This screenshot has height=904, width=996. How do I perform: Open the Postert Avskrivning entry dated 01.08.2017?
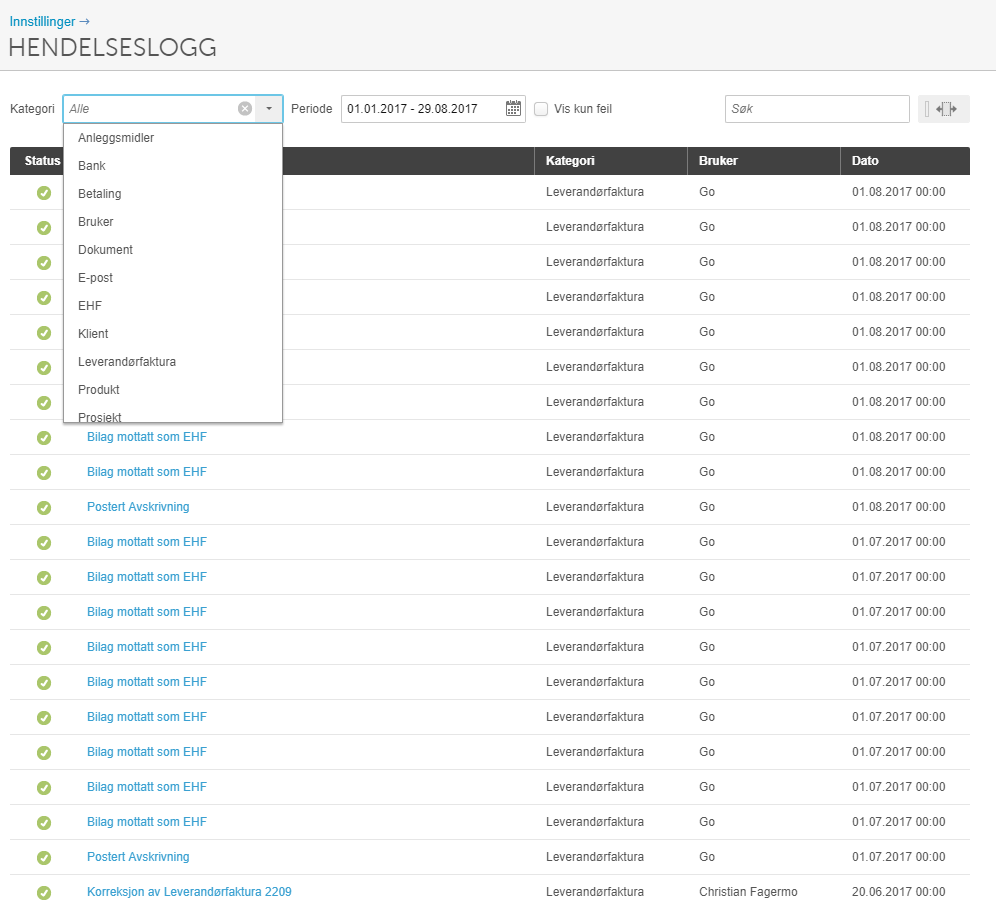pyautogui.click(x=138, y=507)
